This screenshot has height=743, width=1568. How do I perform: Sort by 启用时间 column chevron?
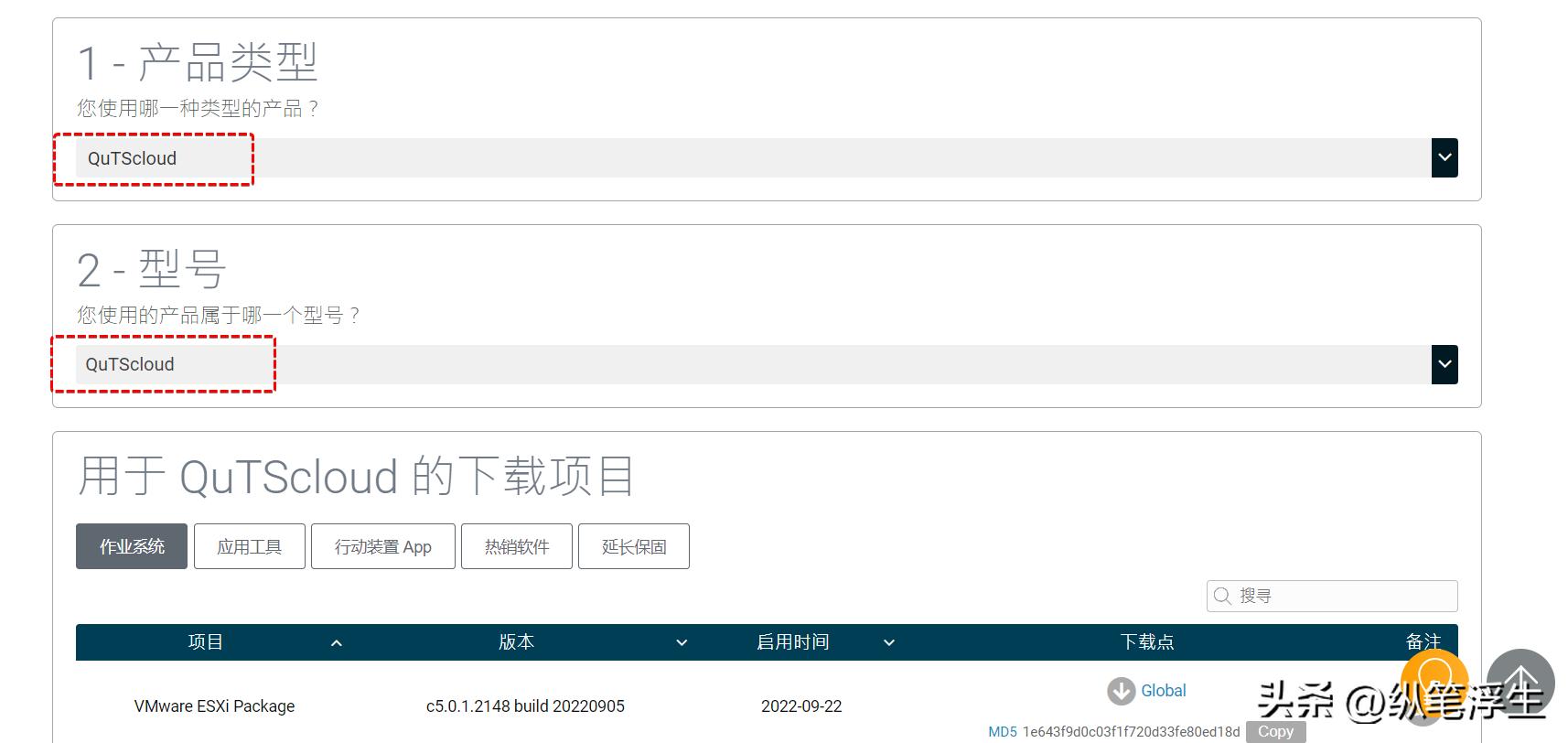click(x=889, y=643)
